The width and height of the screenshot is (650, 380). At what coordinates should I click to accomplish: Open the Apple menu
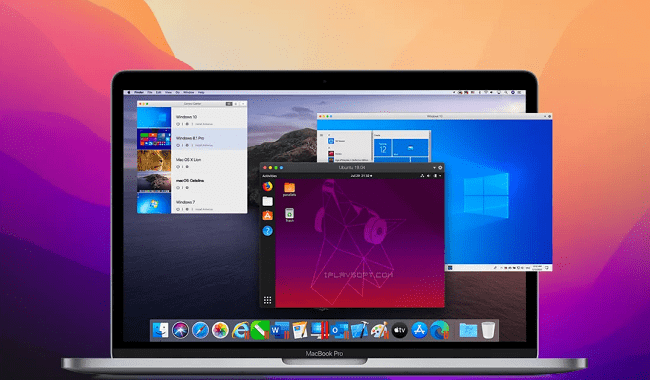tap(129, 92)
